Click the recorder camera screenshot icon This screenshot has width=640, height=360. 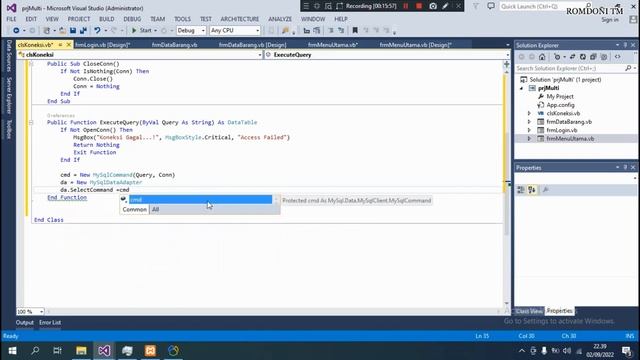pyautogui.click(x=433, y=6)
